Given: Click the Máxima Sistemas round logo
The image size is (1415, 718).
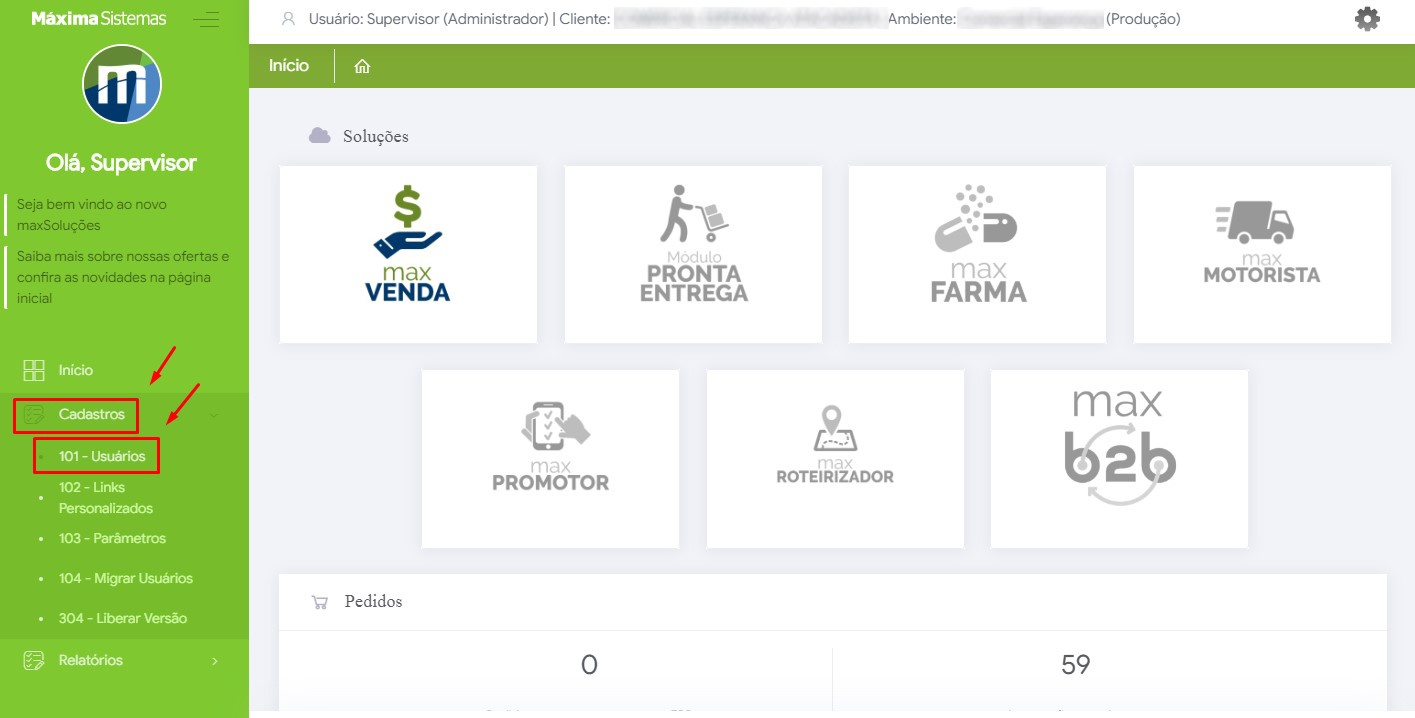Looking at the screenshot, I should [122, 84].
